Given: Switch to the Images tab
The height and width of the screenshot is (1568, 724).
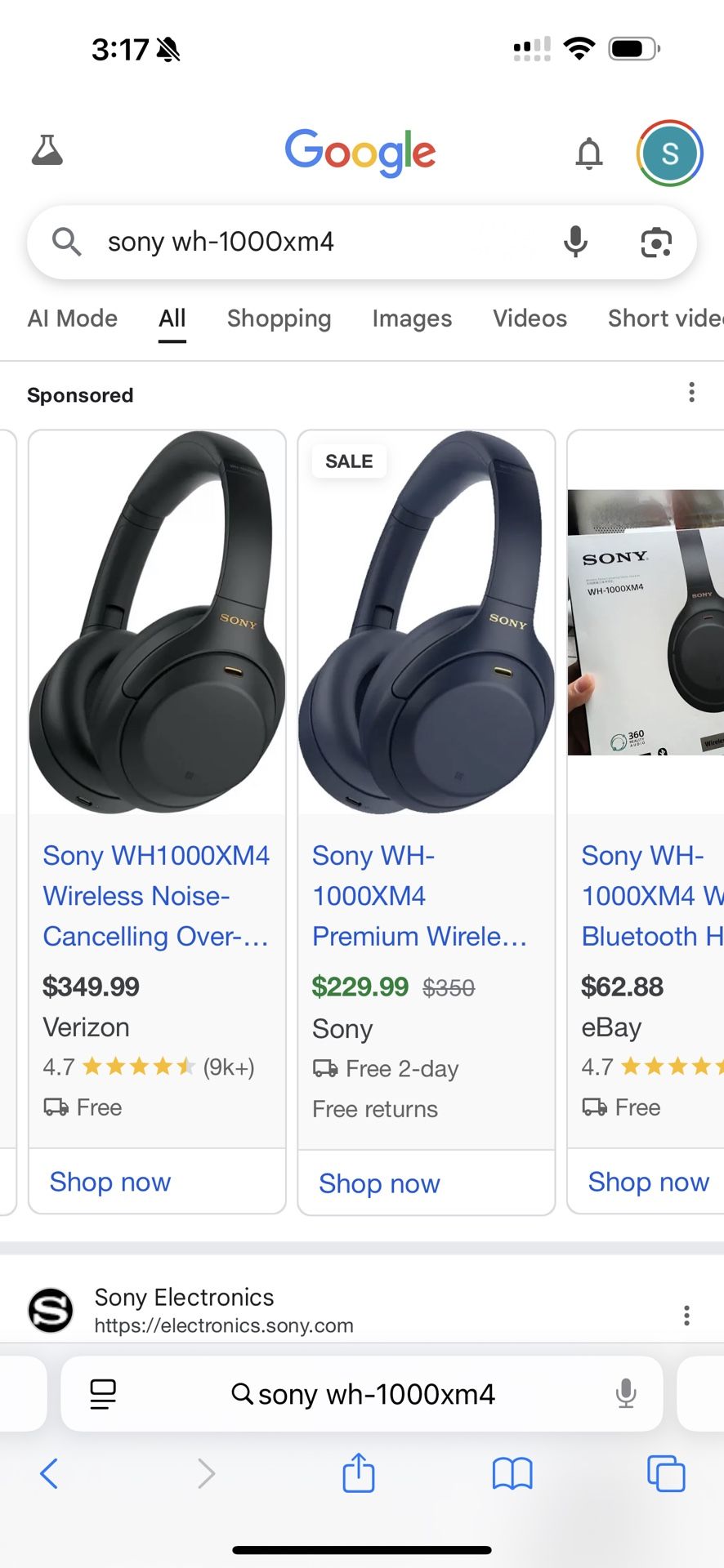Looking at the screenshot, I should click(412, 318).
